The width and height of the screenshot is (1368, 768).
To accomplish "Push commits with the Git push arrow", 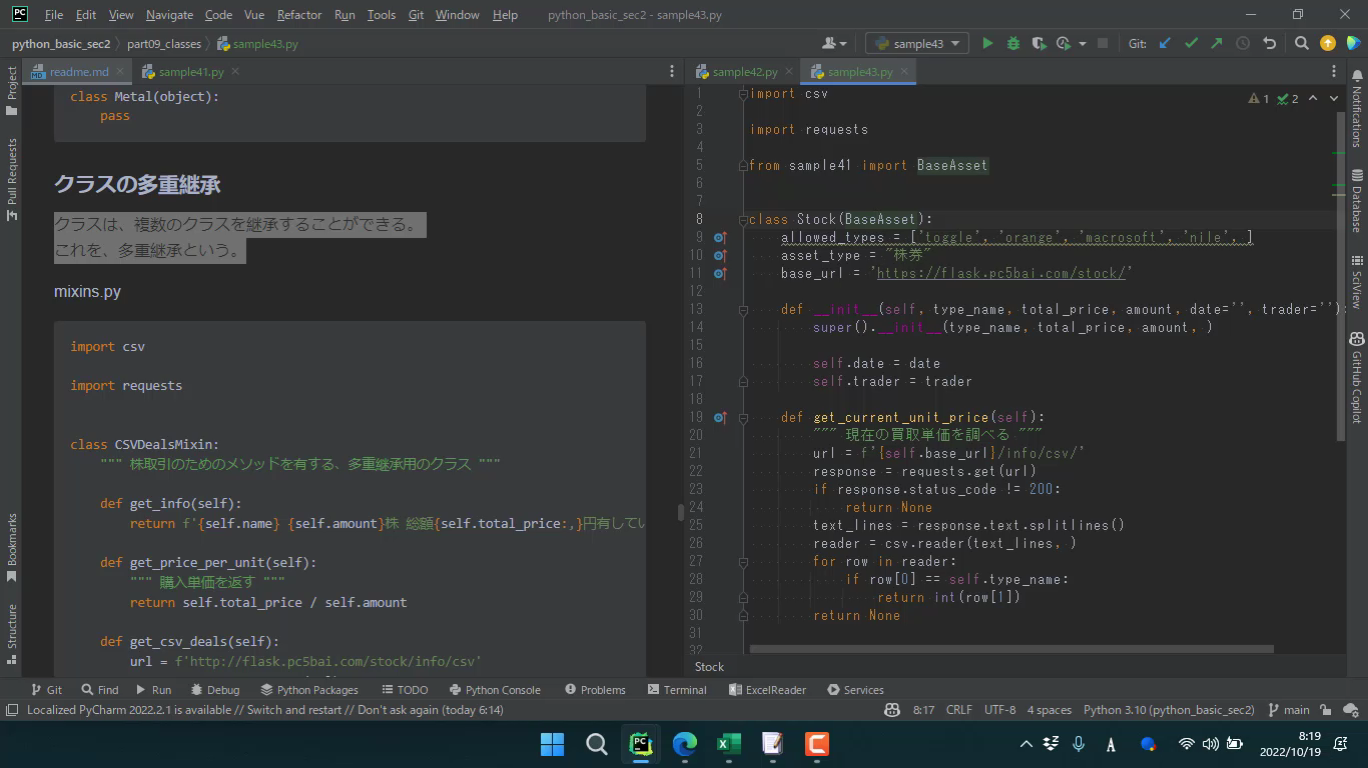I will pos(1216,43).
